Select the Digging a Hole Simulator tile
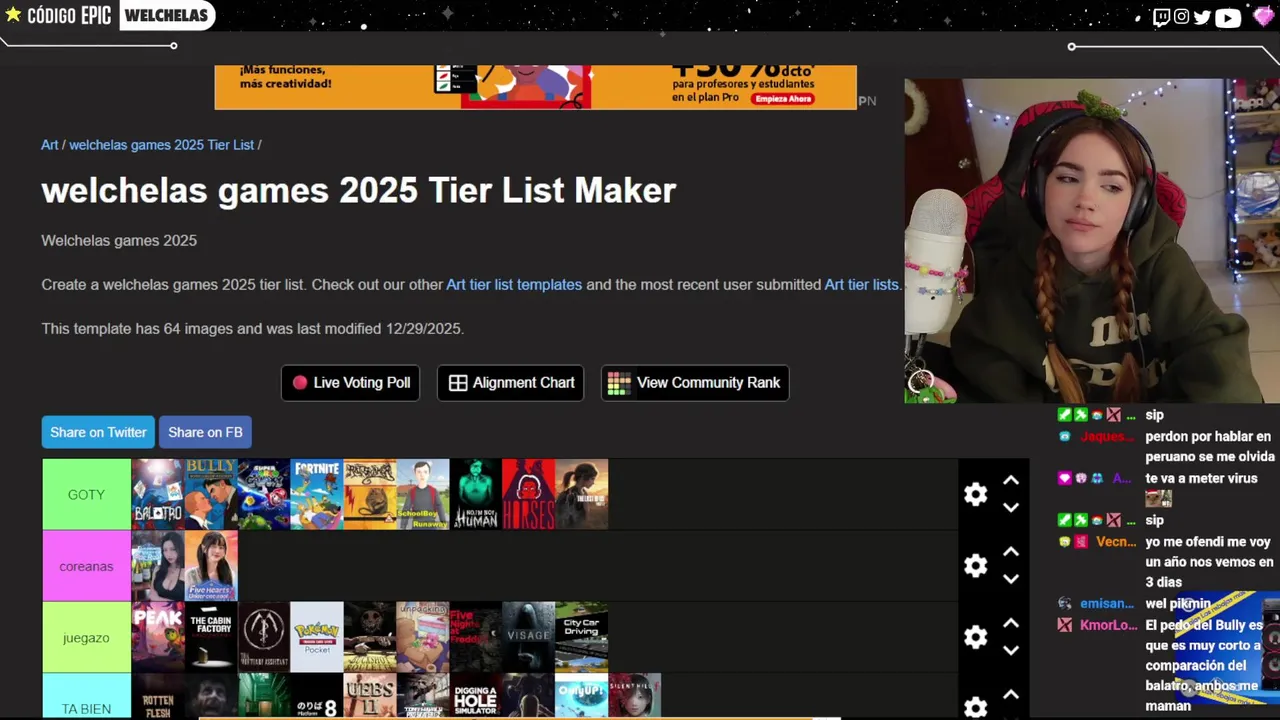Viewport: 1280px width, 720px height. [x=476, y=697]
